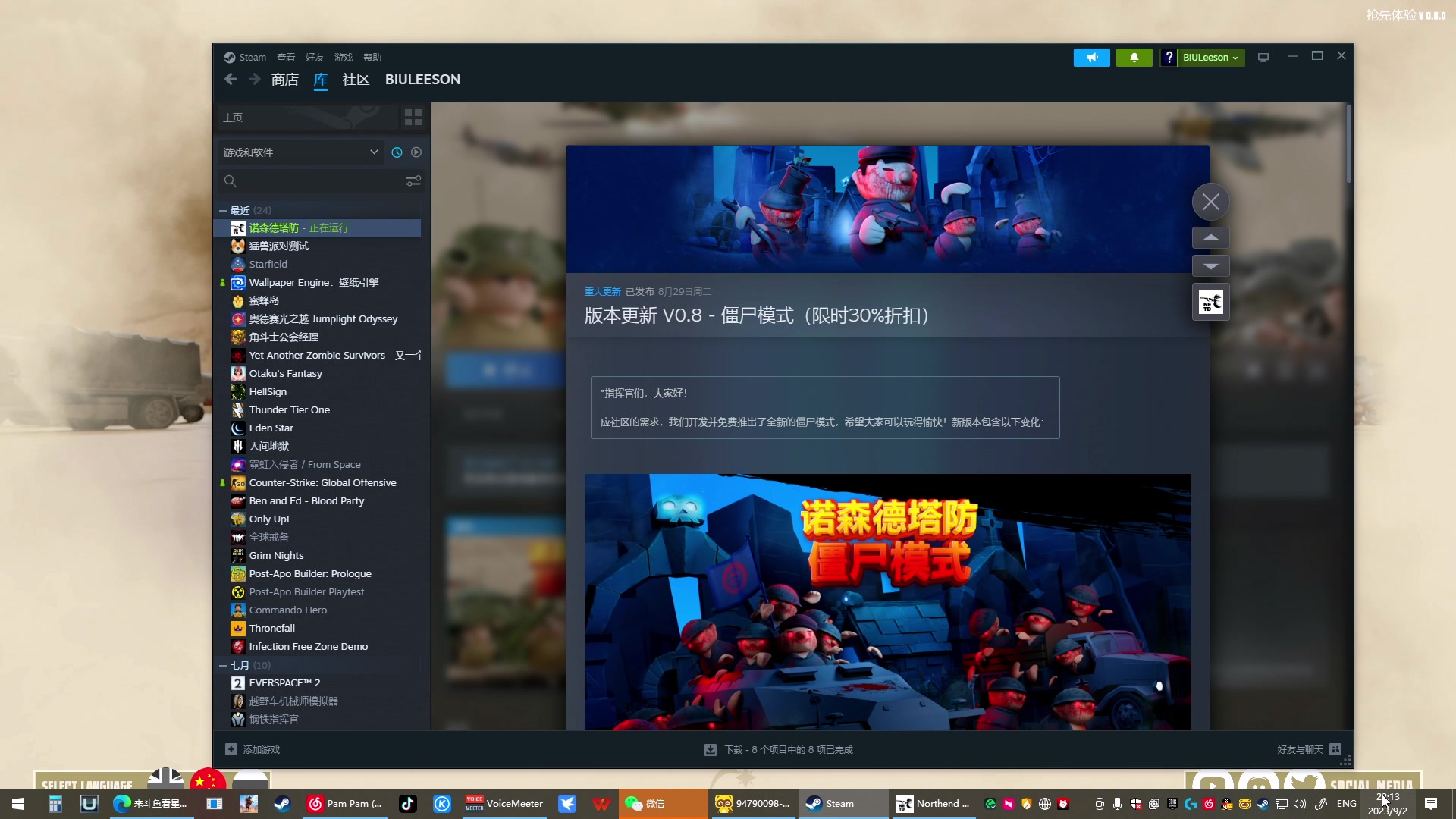Close the update news overlay

tap(1211, 202)
